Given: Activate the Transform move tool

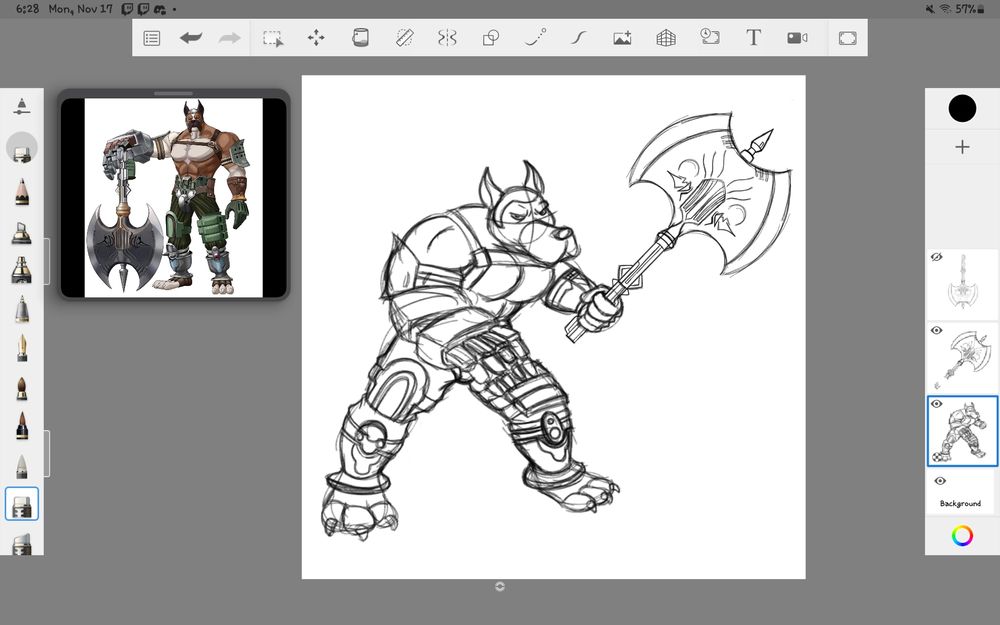Looking at the screenshot, I should pyautogui.click(x=316, y=38).
